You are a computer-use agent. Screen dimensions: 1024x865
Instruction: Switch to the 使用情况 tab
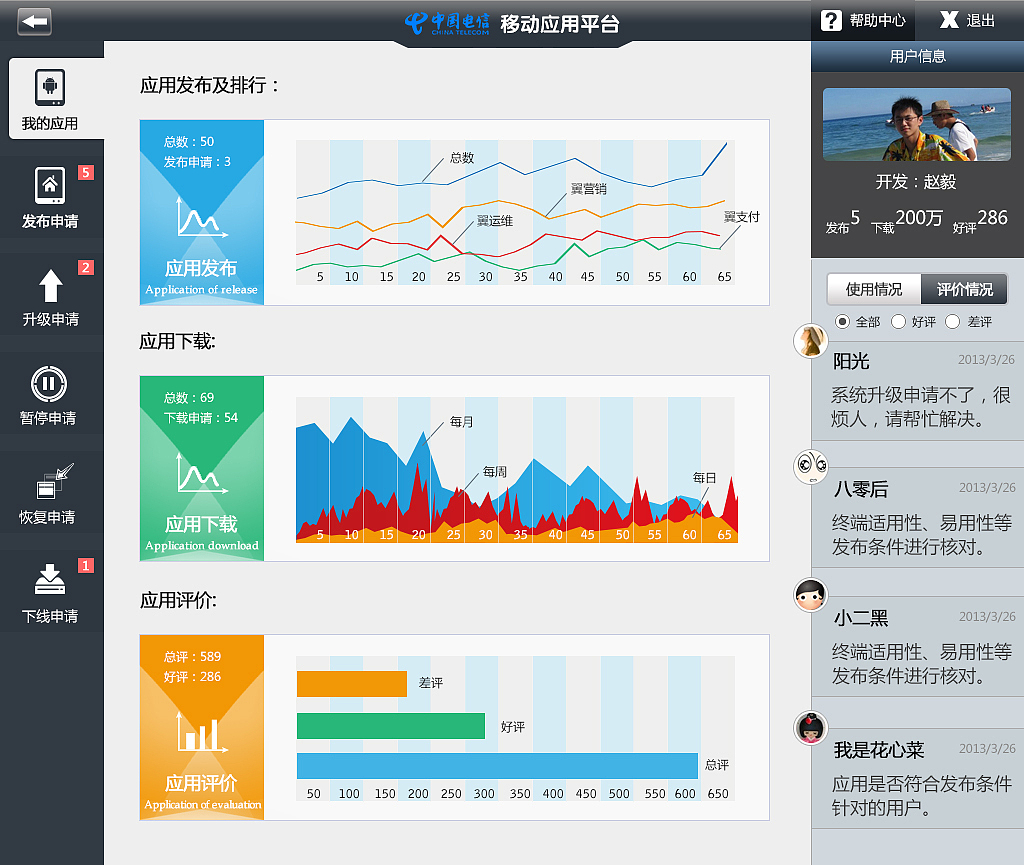[x=874, y=289]
